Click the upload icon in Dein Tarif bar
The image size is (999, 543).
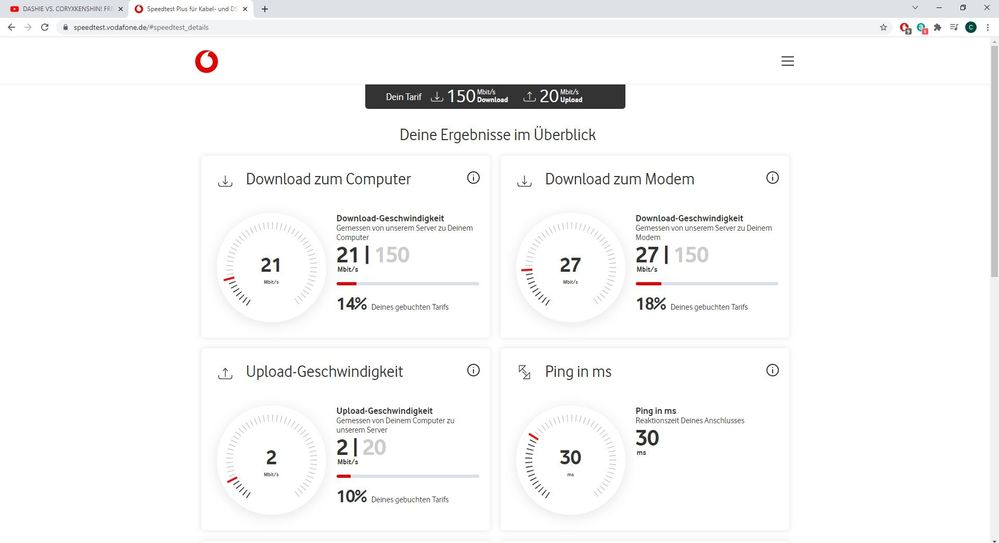point(529,97)
